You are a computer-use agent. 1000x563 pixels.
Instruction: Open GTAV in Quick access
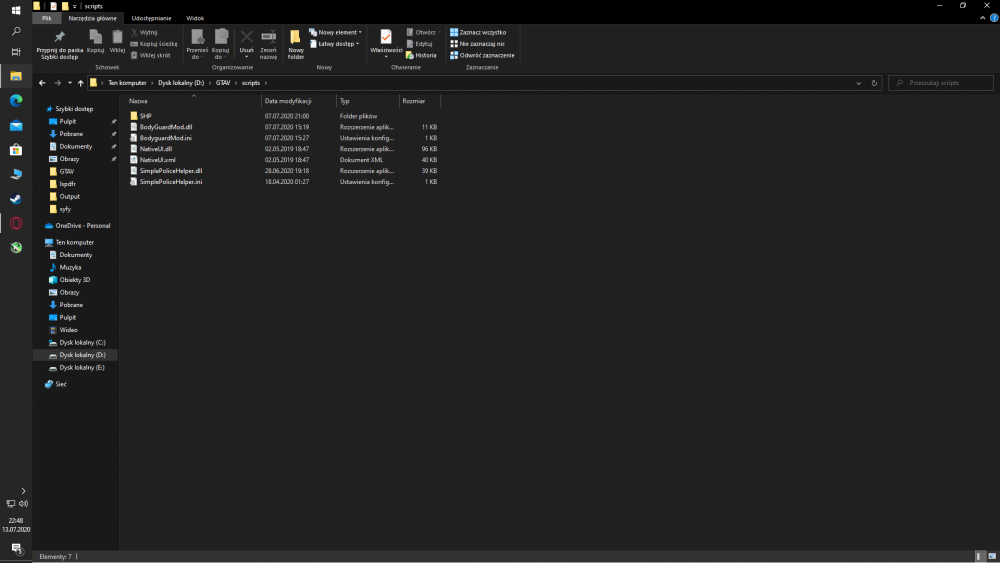[66, 172]
